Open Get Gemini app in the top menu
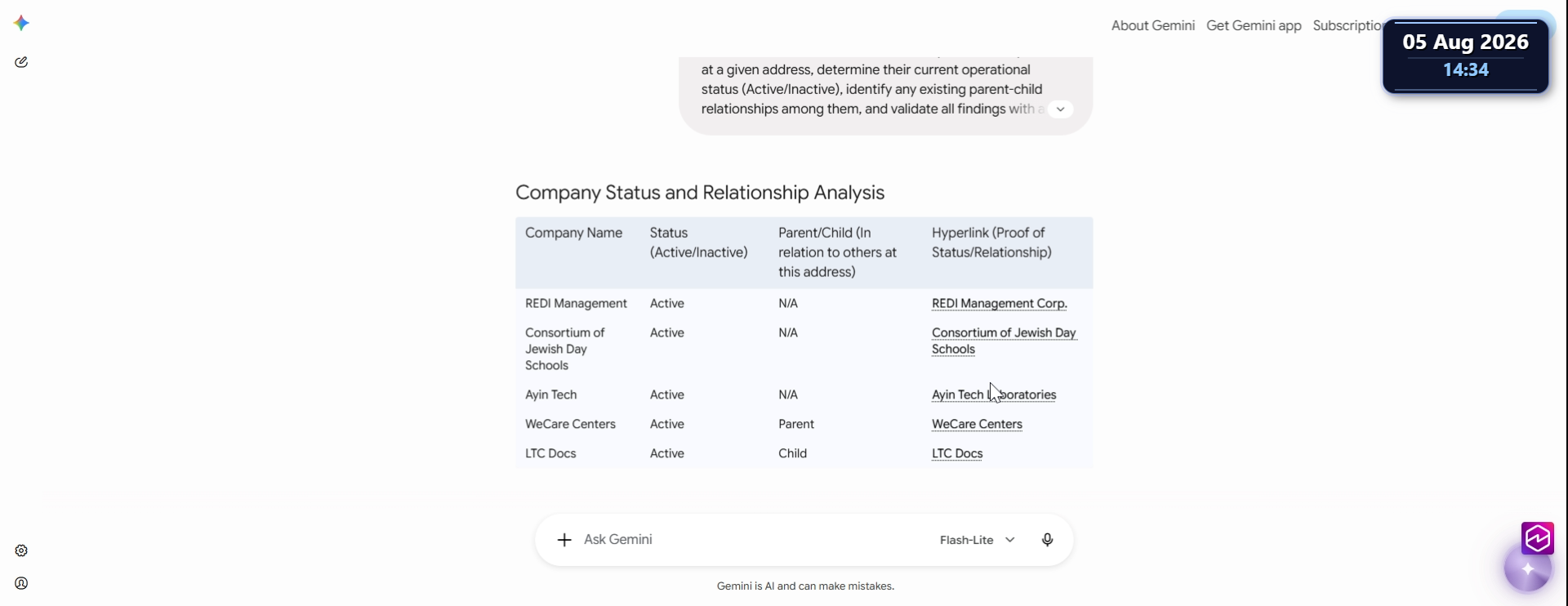The image size is (1568, 606). click(x=1254, y=25)
